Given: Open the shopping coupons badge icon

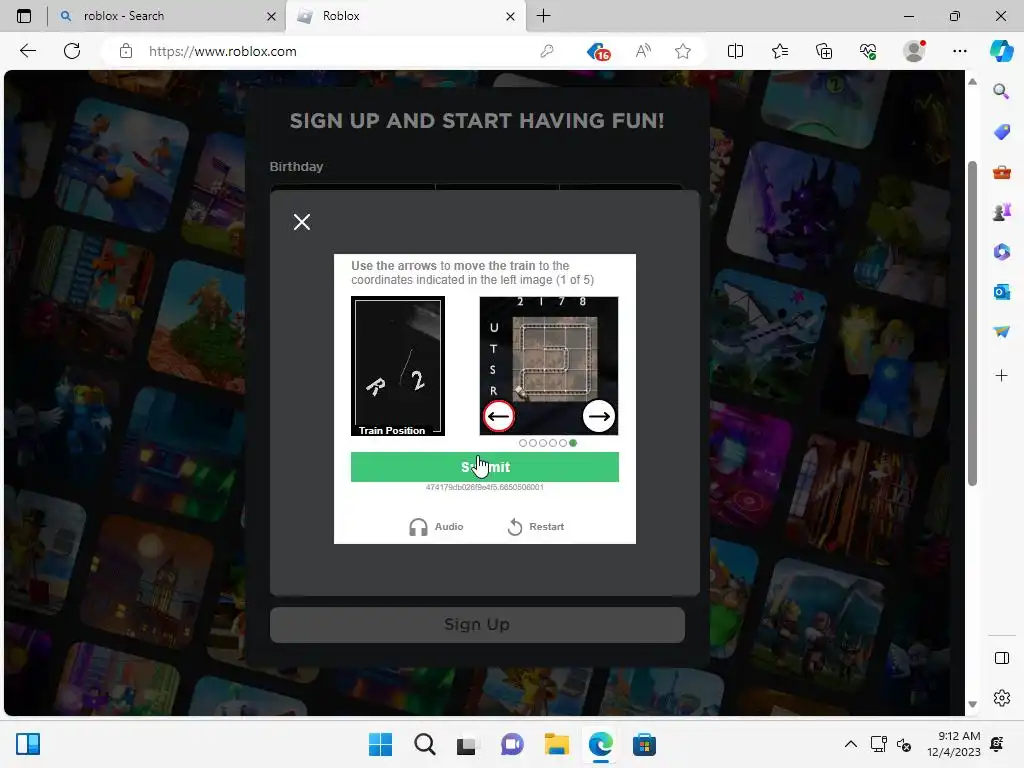Looking at the screenshot, I should (x=598, y=51).
